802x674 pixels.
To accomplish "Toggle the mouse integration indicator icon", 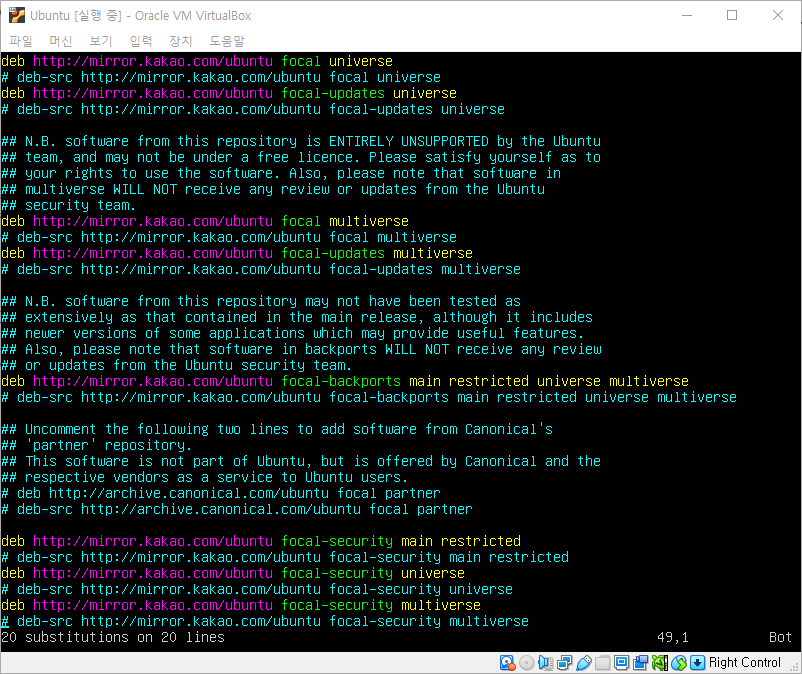I will [x=679, y=663].
